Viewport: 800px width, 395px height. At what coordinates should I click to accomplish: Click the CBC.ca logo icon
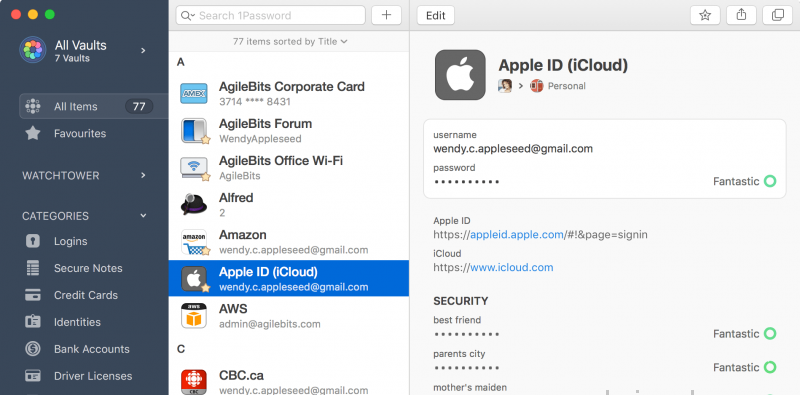[x=194, y=382]
